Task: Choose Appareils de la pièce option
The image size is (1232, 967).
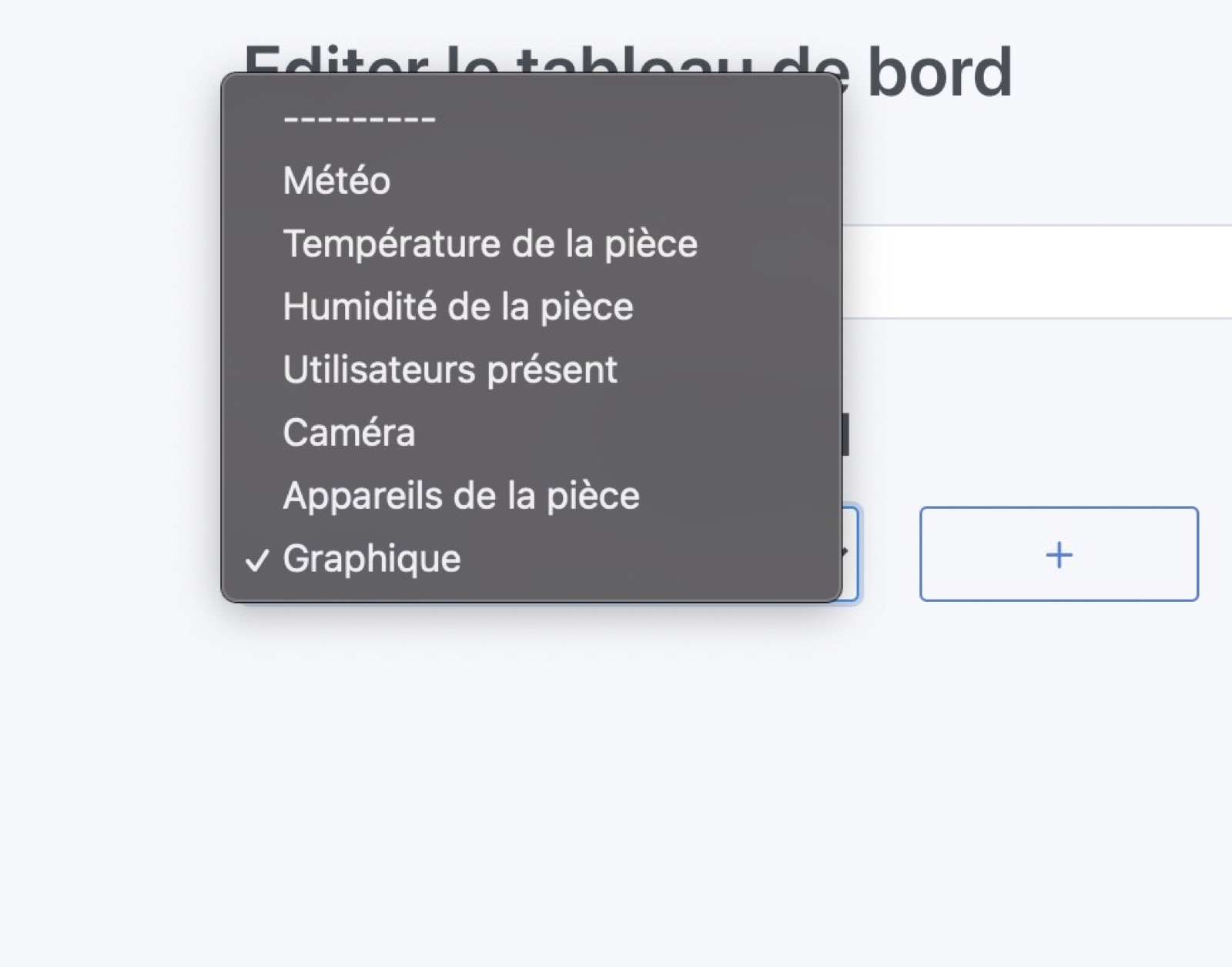Action: pyautogui.click(x=460, y=495)
